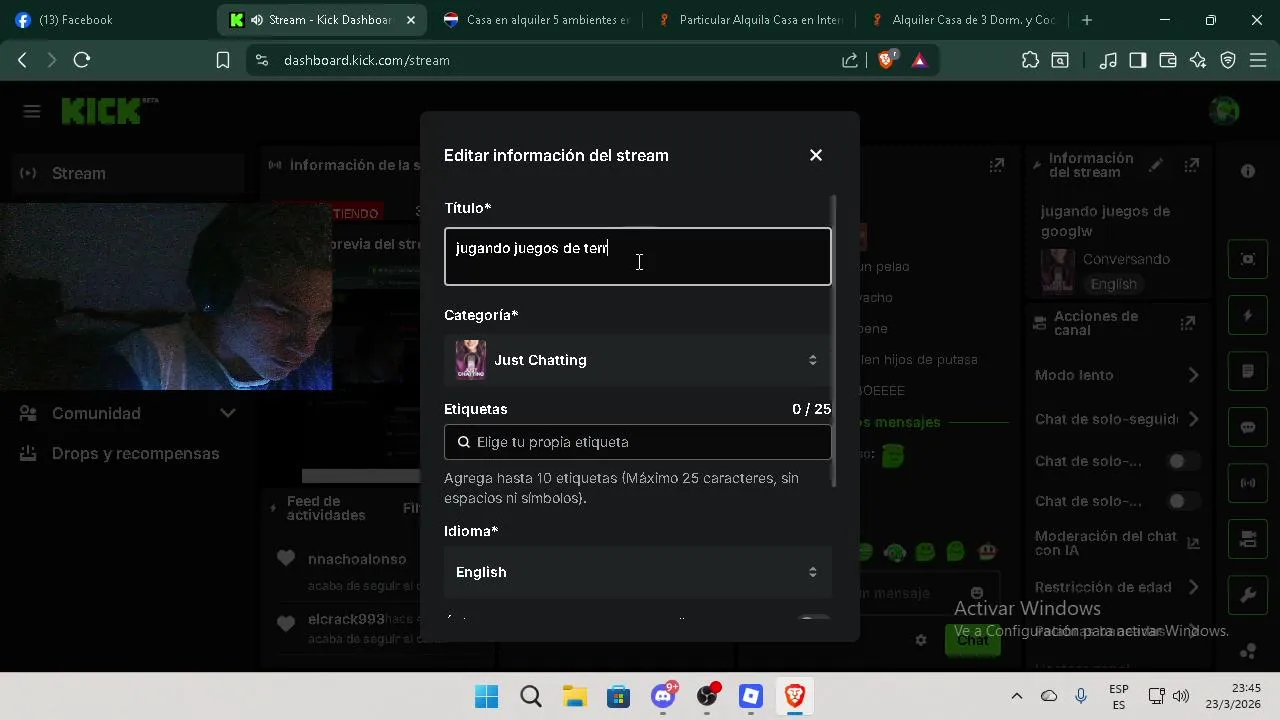Expand Chat de solo-seguidores option
Viewport: 1280px width, 720px height.
[x=1117, y=419]
